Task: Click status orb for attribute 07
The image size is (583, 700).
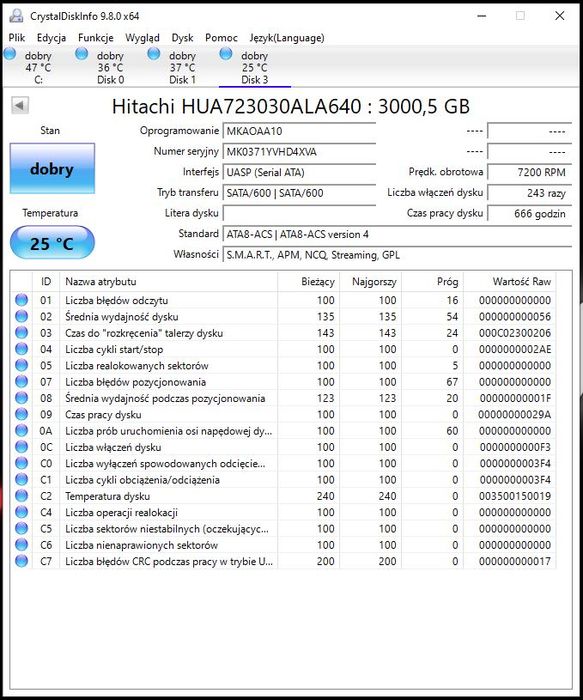Action: pyautogui.click(x=21, y=381)
